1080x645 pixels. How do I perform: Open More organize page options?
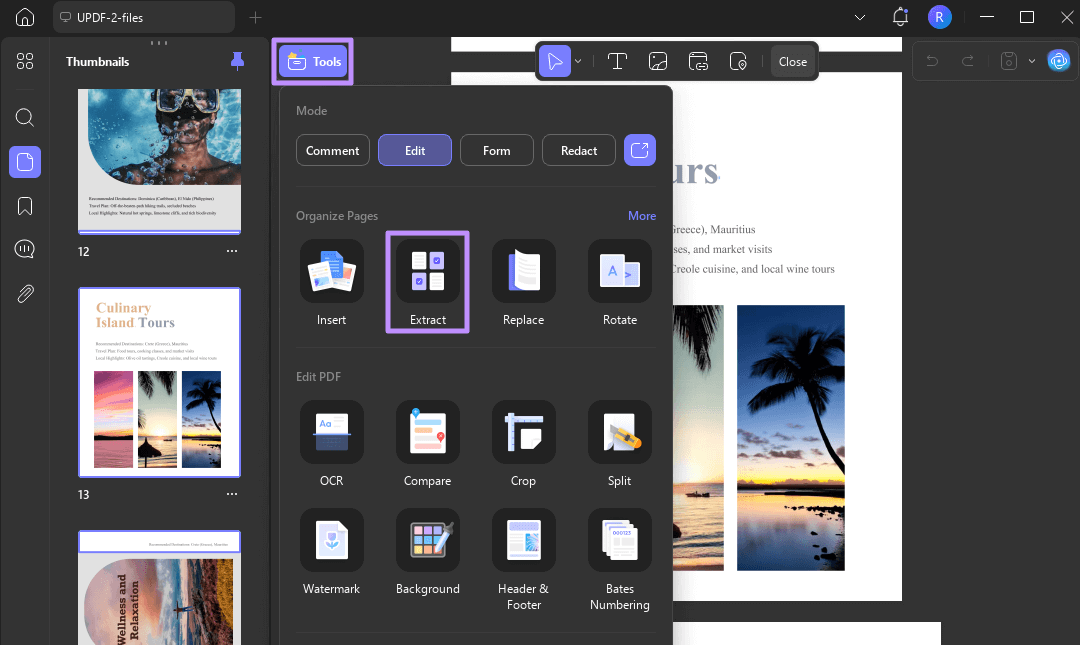point(642,215)
